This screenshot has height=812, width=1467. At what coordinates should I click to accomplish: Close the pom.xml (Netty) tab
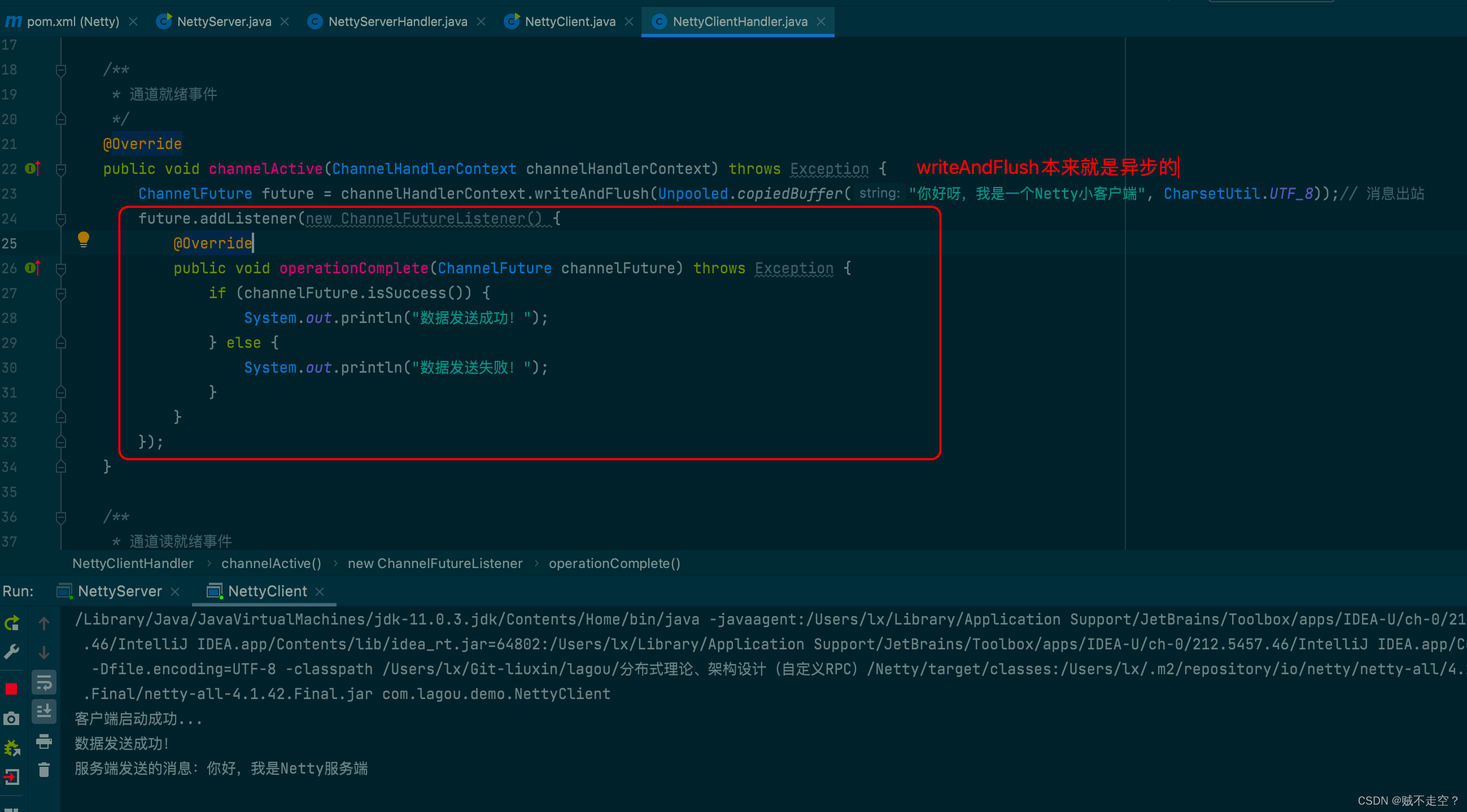tap(133, 21)
